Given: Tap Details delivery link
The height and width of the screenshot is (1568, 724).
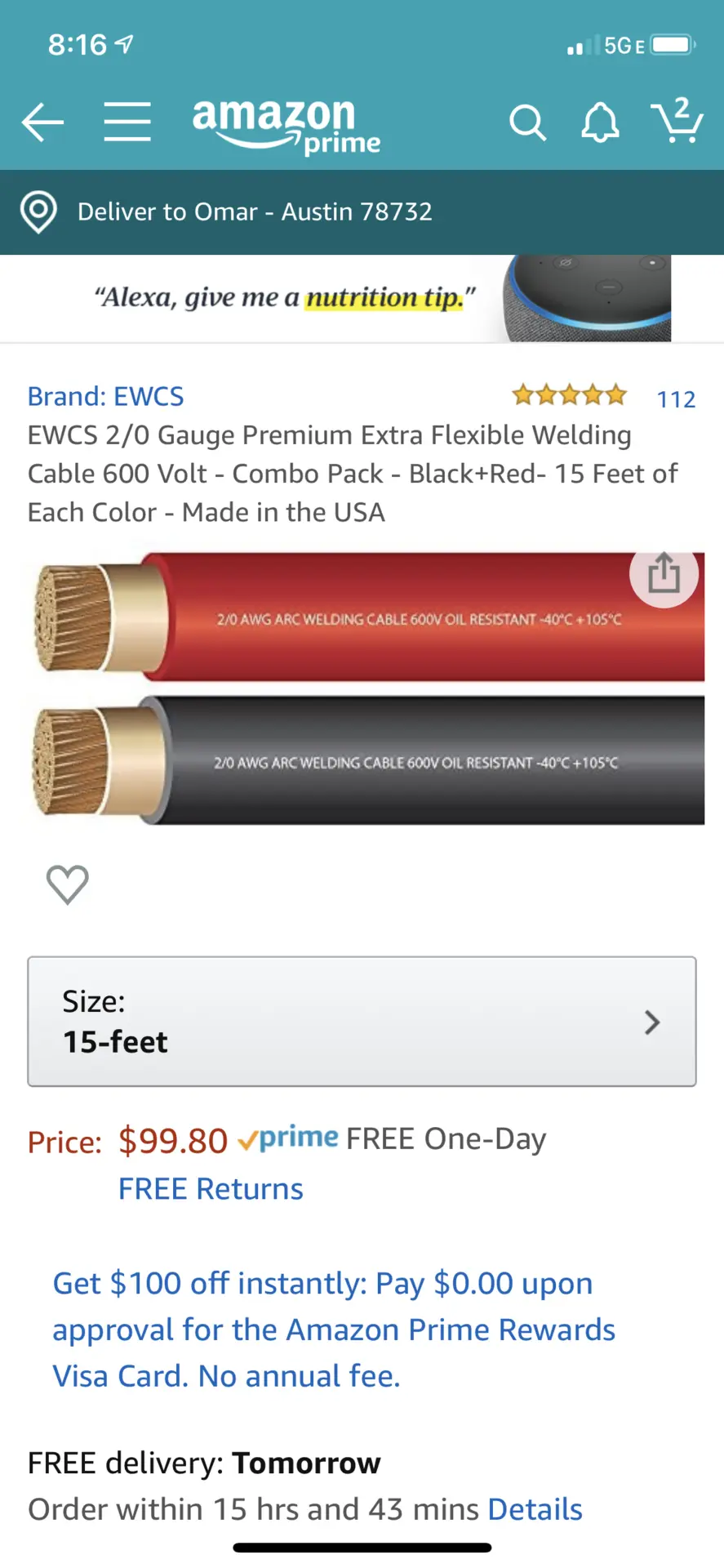Looking at the screenshot, I should point(535,1509).
